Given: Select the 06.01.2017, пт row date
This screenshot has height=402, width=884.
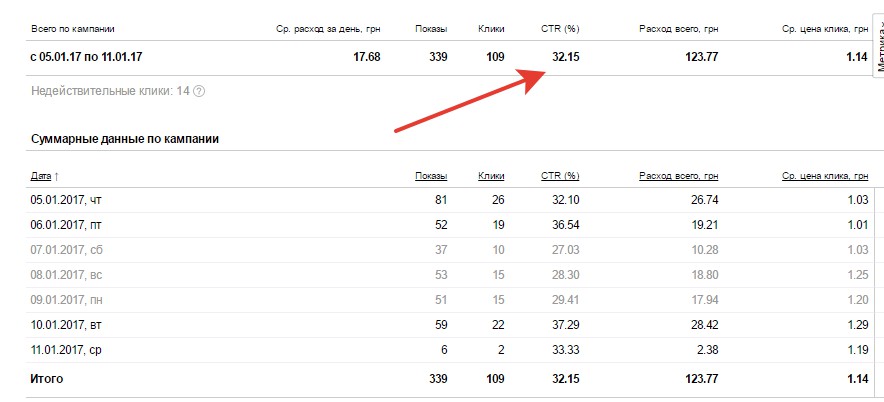Looking at the screenshot, I should point(66,225).
